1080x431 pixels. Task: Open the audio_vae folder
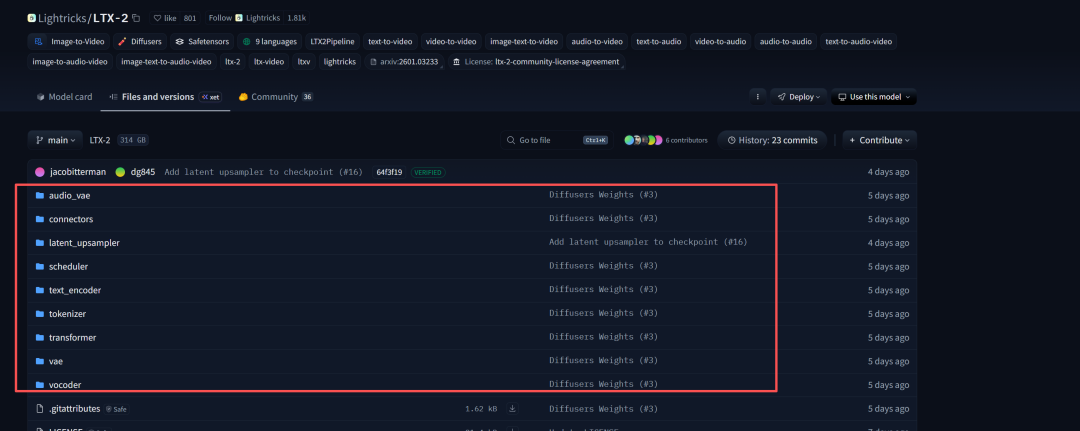pos(70,196)
